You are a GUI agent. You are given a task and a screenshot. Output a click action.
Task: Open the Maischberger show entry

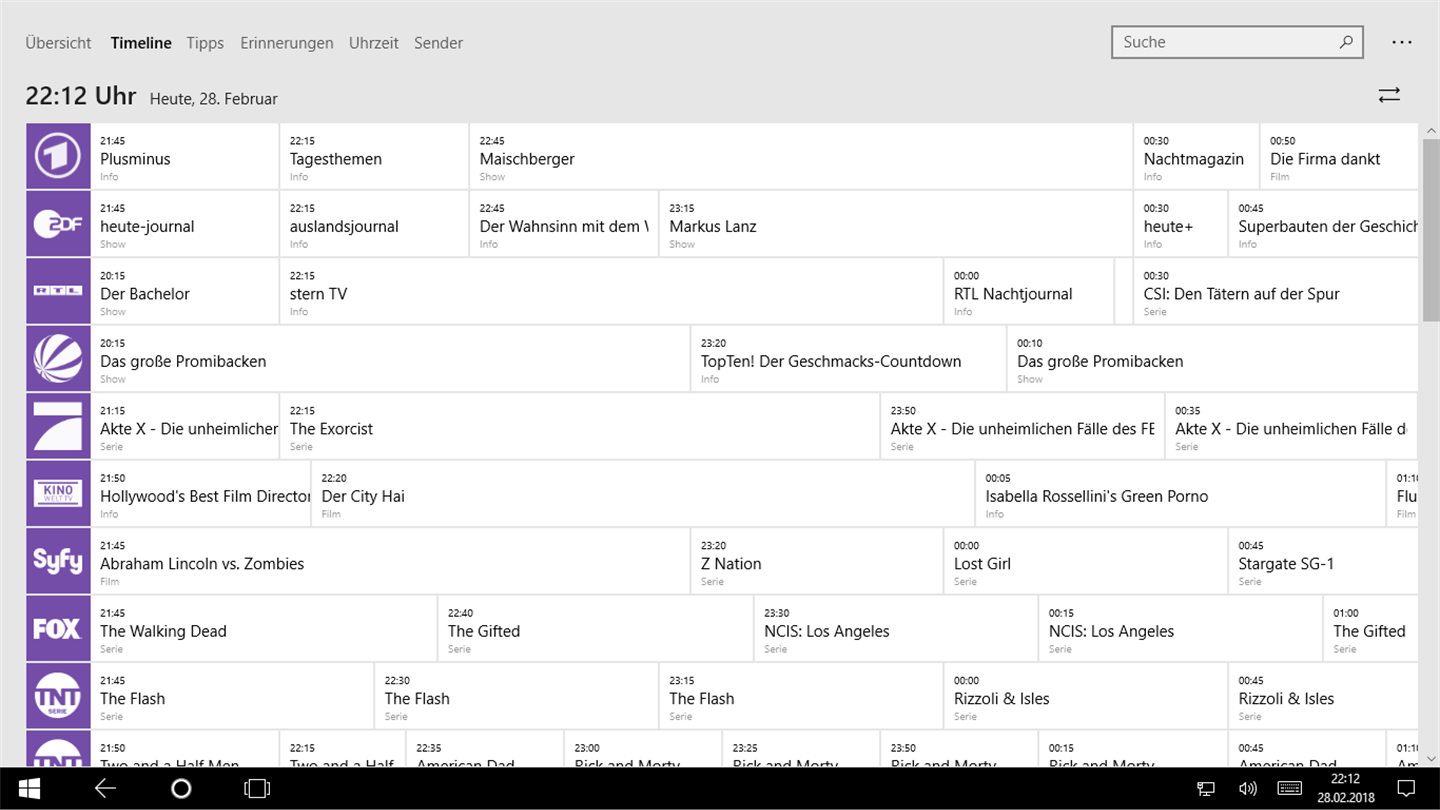pos(800,157)
